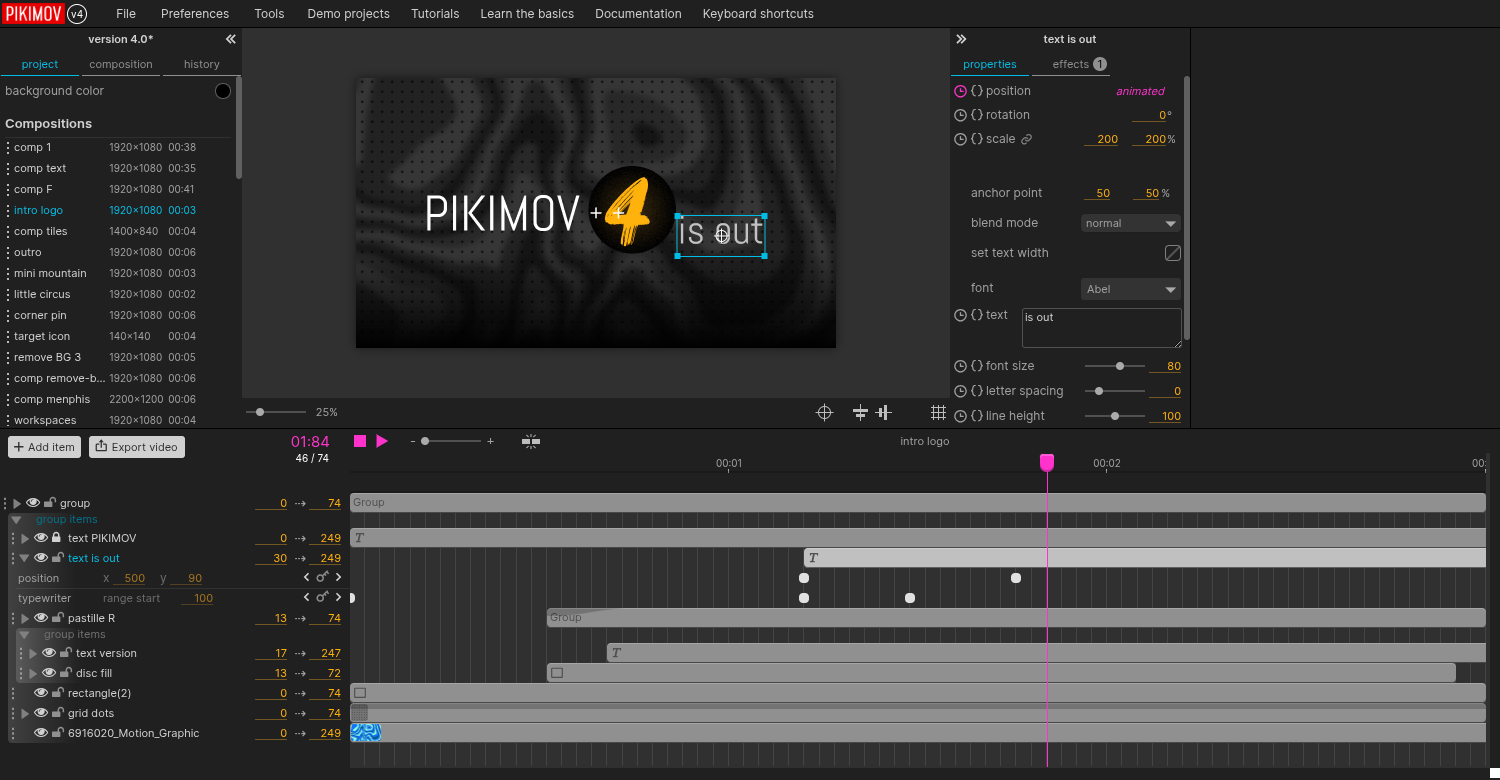Click the background color black swatch

pos(223,91)
